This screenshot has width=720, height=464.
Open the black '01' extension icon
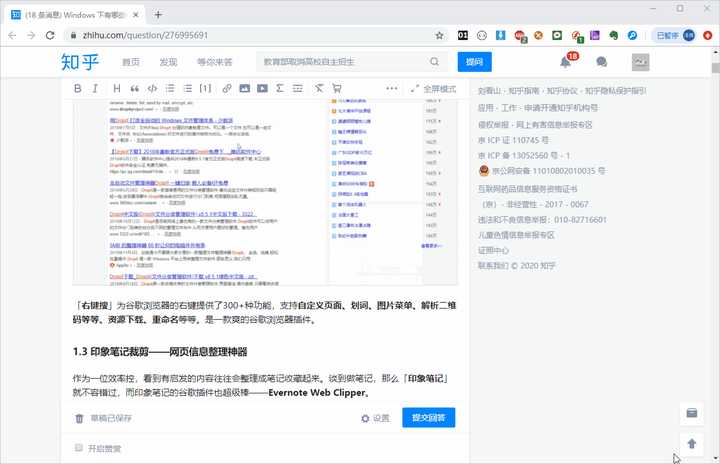(463, 35)
